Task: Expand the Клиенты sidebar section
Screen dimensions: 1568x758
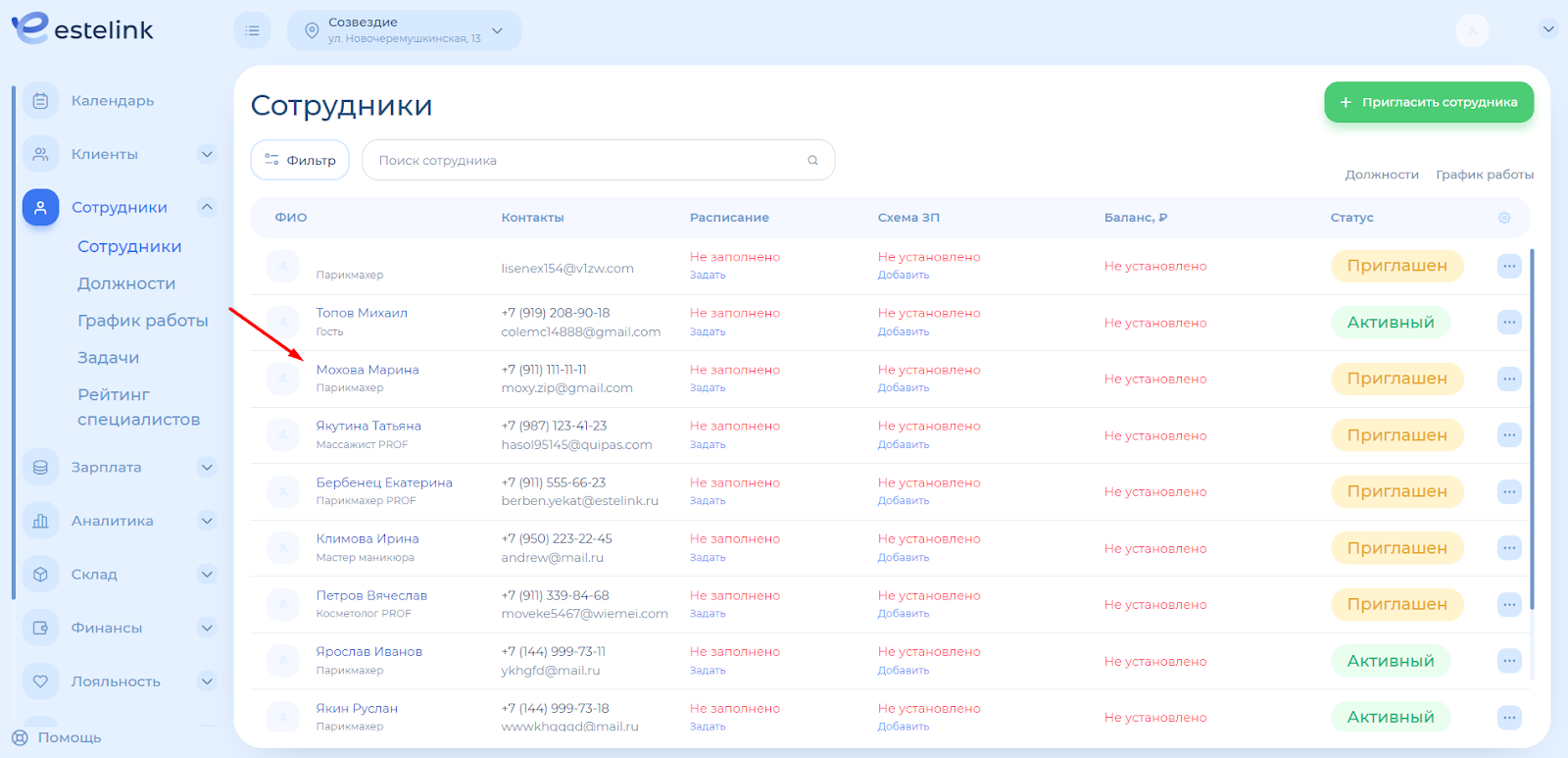Action: 207,154
